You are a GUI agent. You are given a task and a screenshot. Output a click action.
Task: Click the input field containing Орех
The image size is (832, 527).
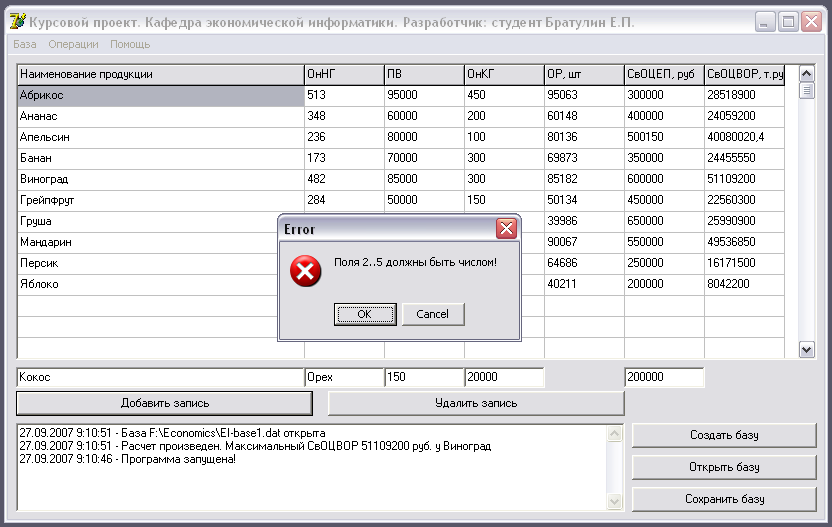344,377
